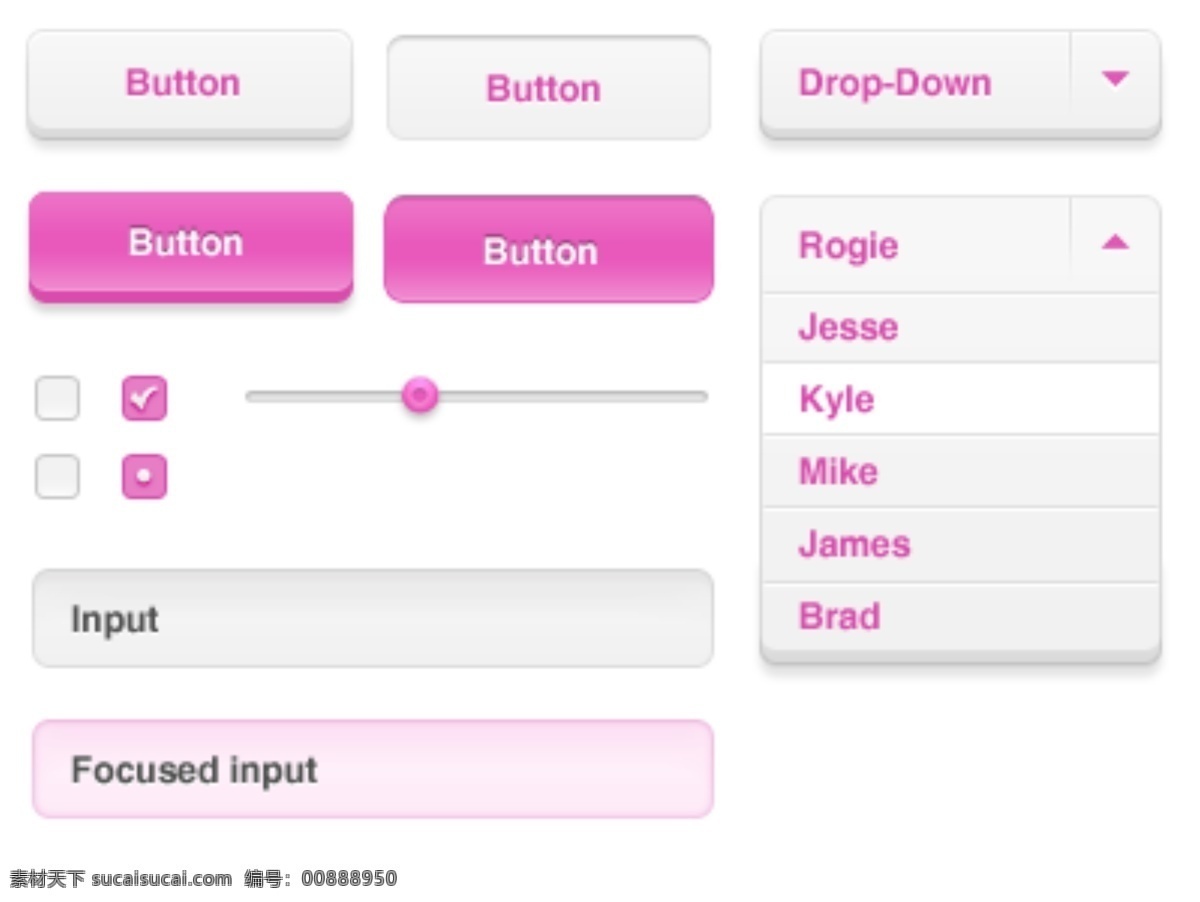Screen dimensions: 1200x902
Task: Select the pink filled radio button
Action: pos(144,477)
